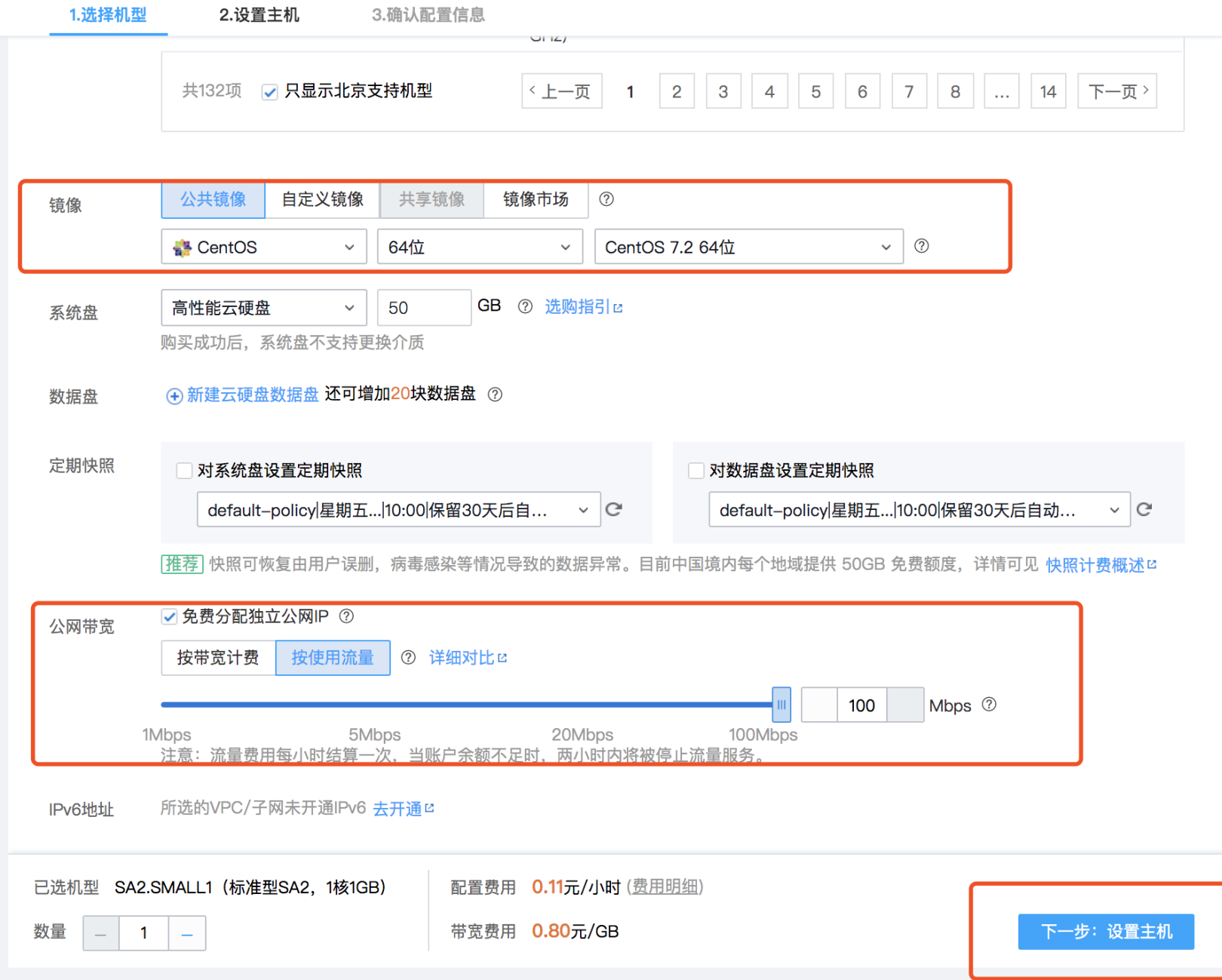1222x980 pixels.
Task: Refresh data disk snapshot policy list
Action: 1144,509
